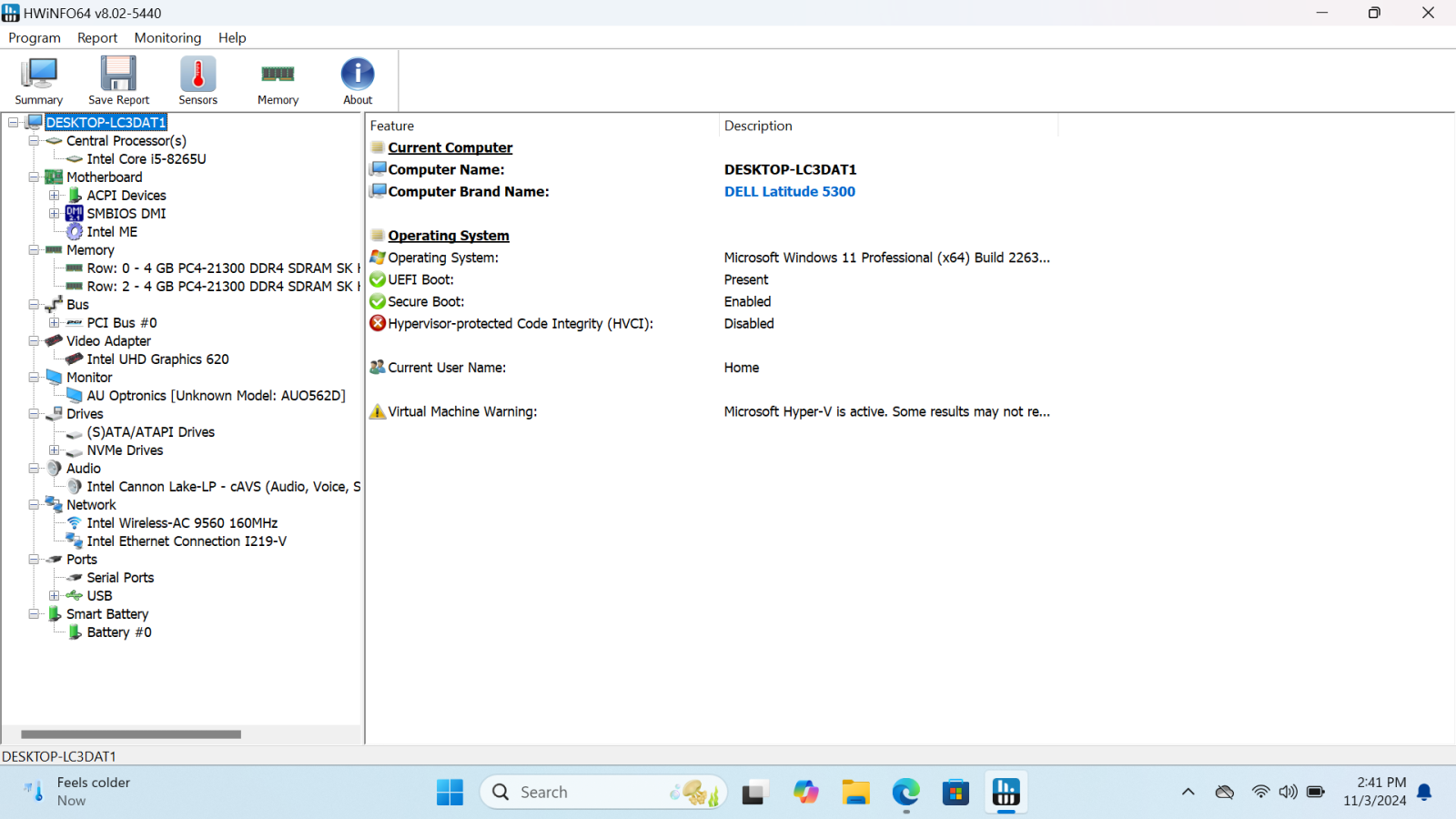Select Intel Wireless-AC 9560 160MHz adapter
Image resolution: width=1456 pixels, height=819 pixels.
coord(182,523)
